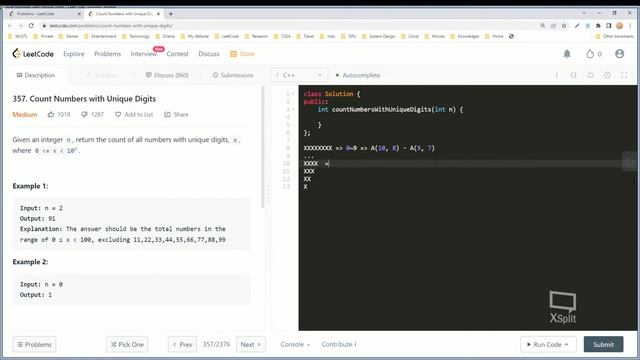Open Contest in the navigation bar
Screen dimensions: 640x360
pyautogui.click(x=178, y=53)
